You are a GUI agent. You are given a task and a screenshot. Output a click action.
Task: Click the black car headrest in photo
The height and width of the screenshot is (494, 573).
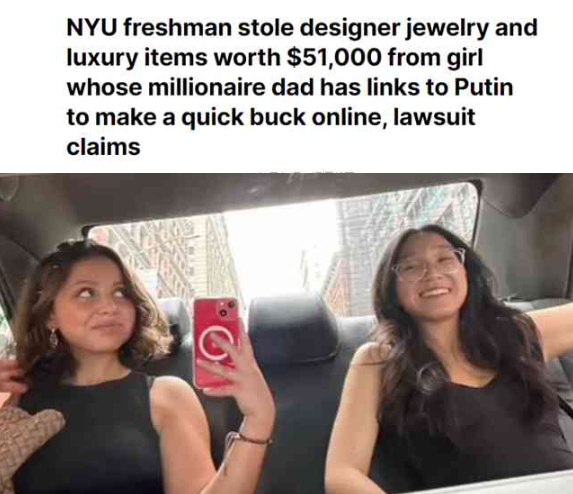pos(293,329)
